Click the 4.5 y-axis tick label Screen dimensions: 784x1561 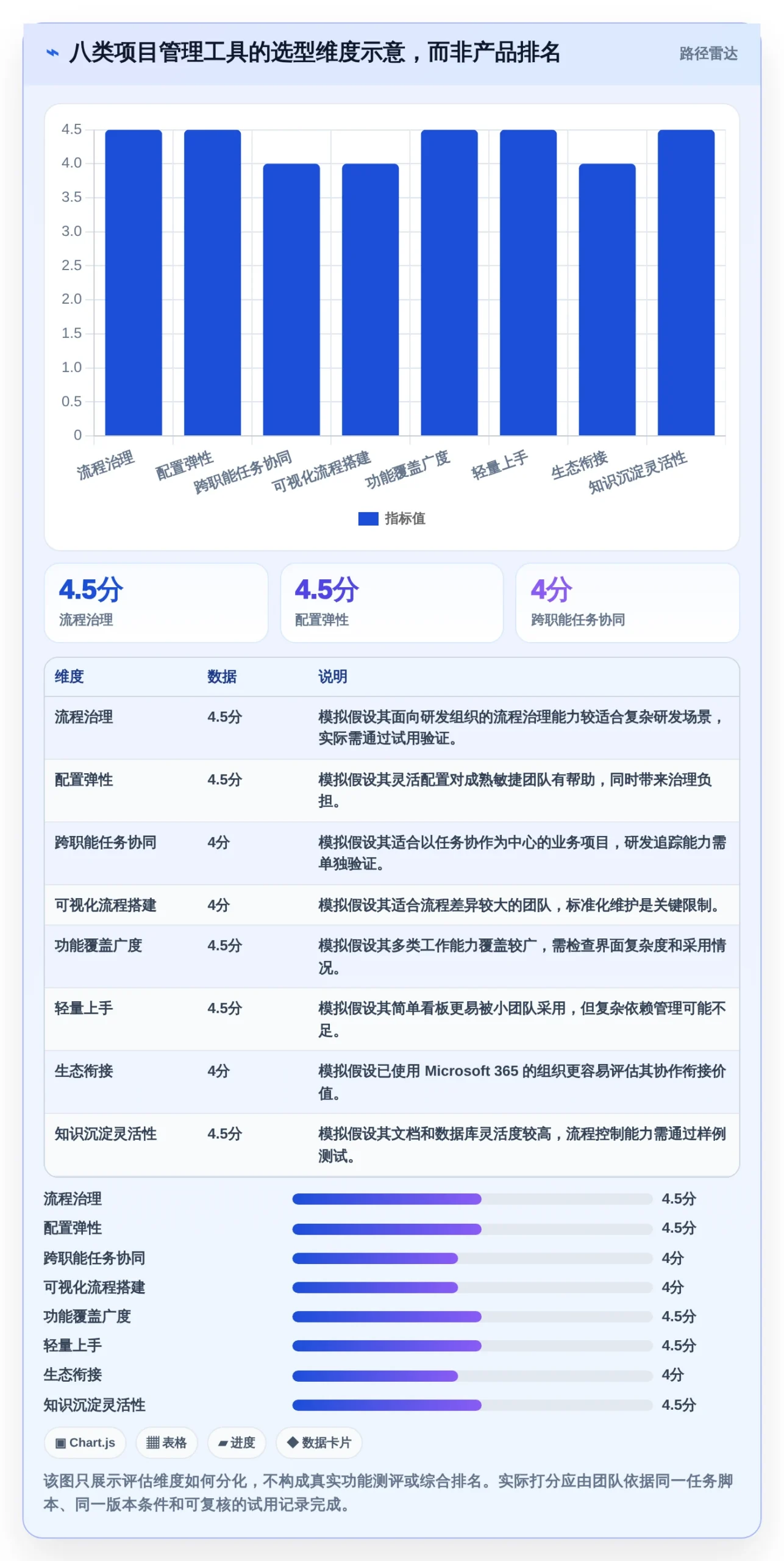click(x=71, y=129)
